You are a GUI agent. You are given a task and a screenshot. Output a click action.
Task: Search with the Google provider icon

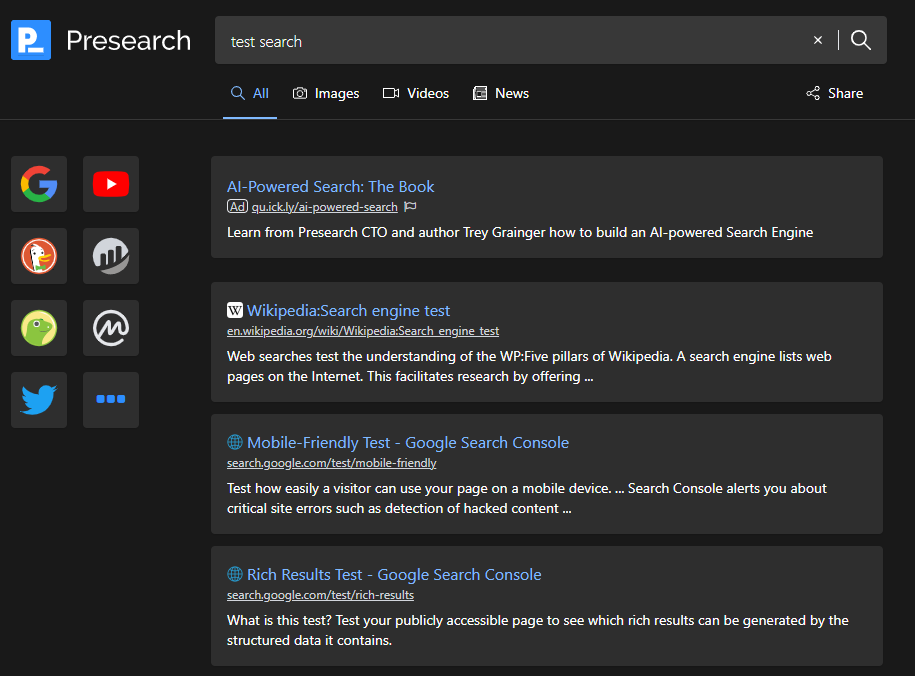(x=39, y=184)
